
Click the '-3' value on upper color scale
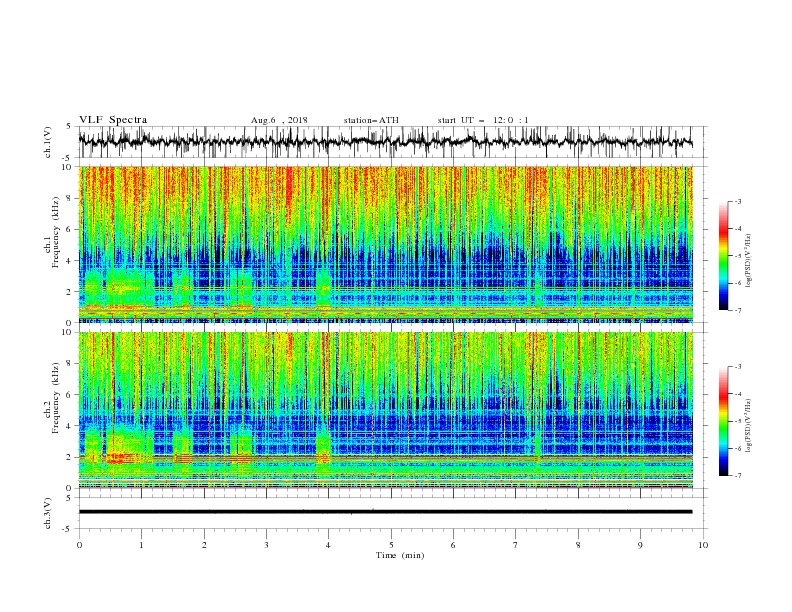(x=737, y=201)
